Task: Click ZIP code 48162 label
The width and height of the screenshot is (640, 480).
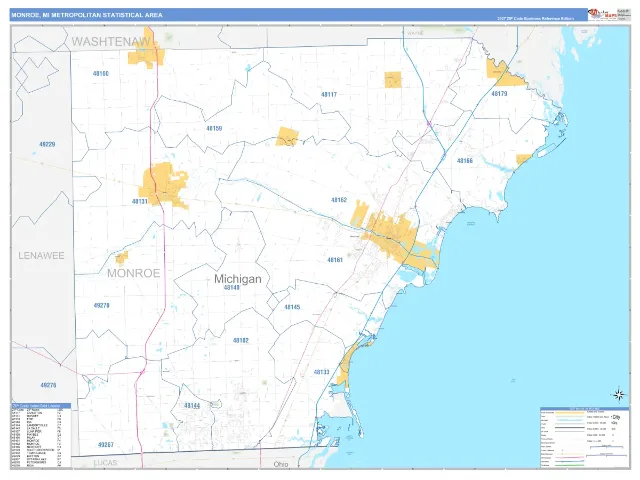Action: tap(339, 200)
